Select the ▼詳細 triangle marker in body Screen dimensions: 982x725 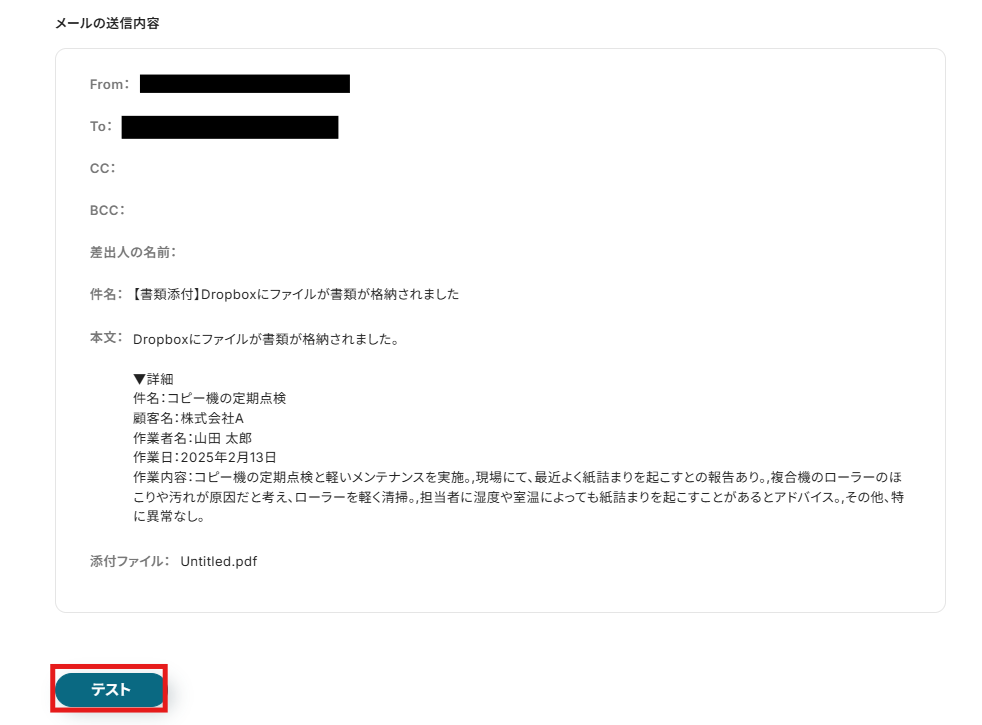click(x=140, y=379)
